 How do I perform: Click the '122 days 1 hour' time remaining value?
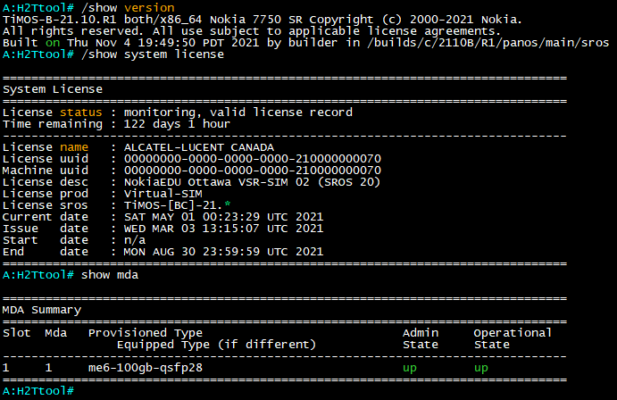pos(179,123)
